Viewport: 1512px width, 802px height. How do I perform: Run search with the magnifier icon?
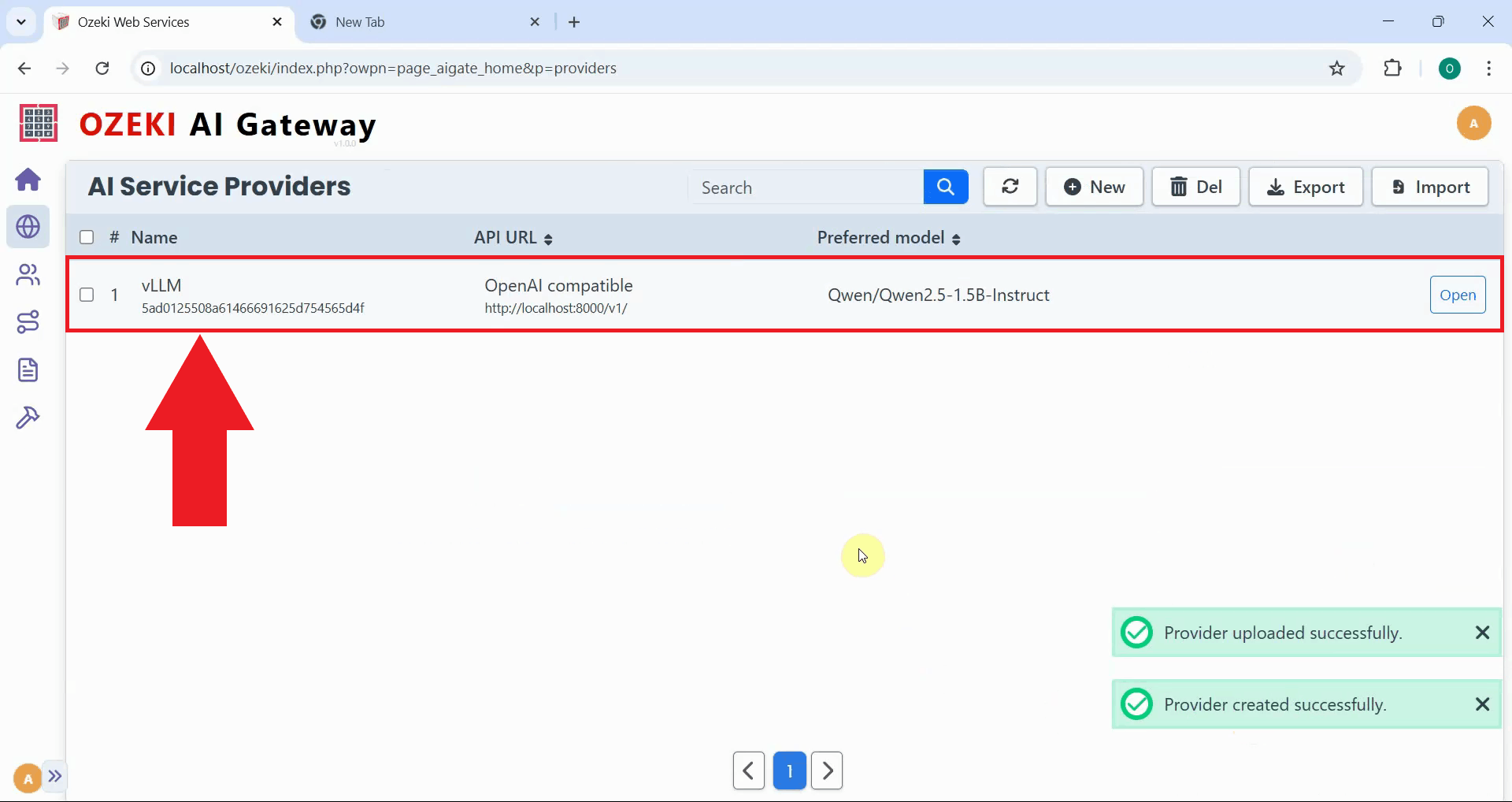[945, 187]
